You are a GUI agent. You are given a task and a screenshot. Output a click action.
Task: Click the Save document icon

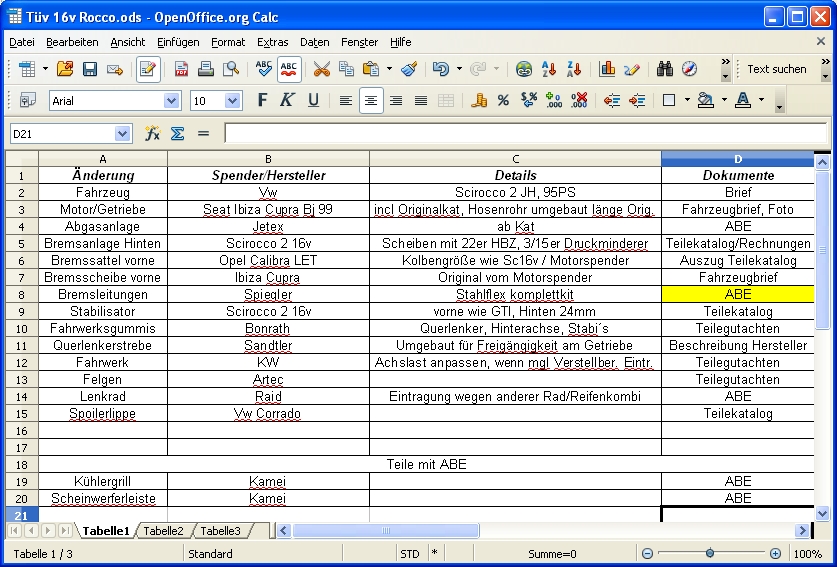(x=90, y=69)
